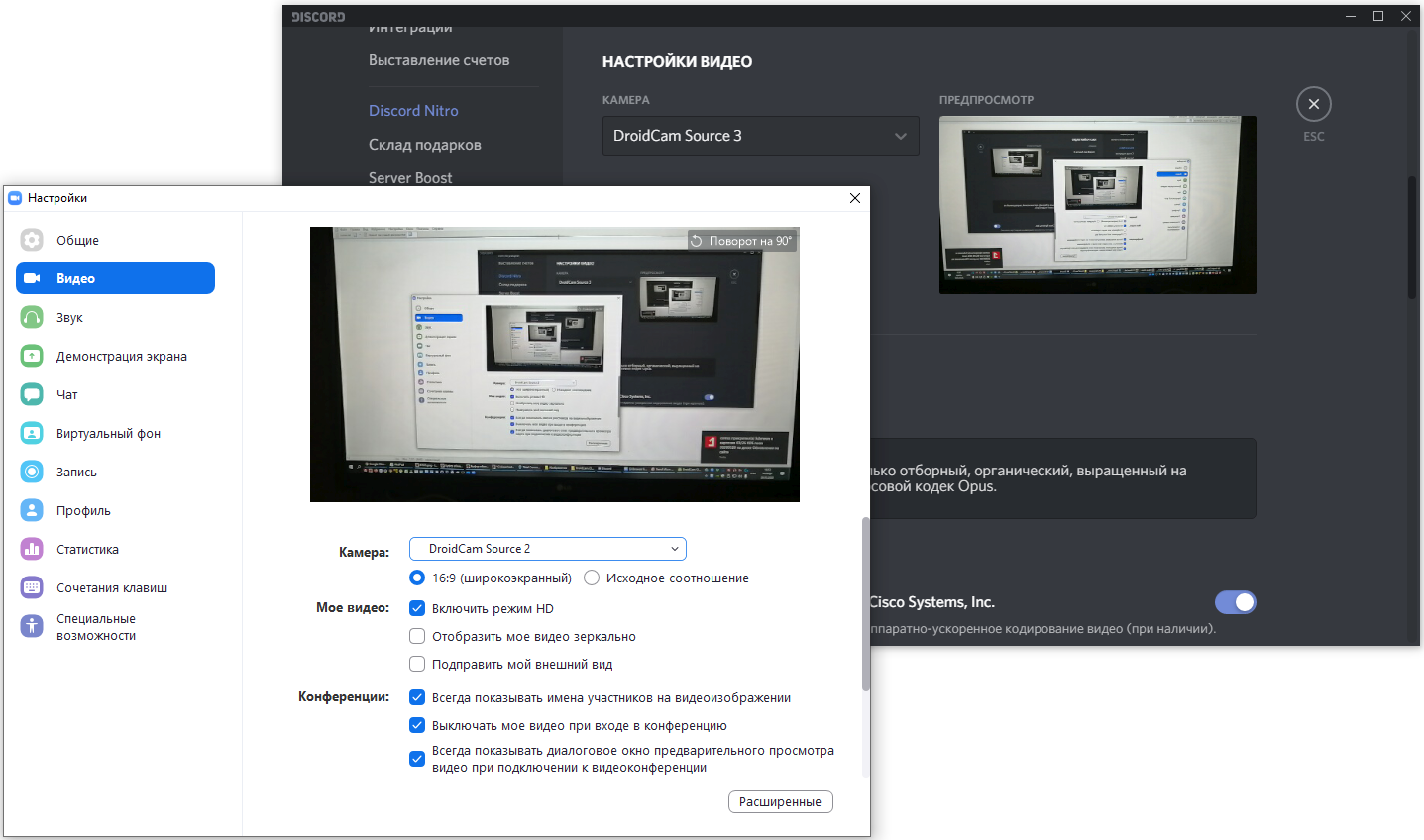The image size is (1424, 840).
Task: Uncheck Выключать мое видео при входе в конференцию
Action: [x=417, y=725]
